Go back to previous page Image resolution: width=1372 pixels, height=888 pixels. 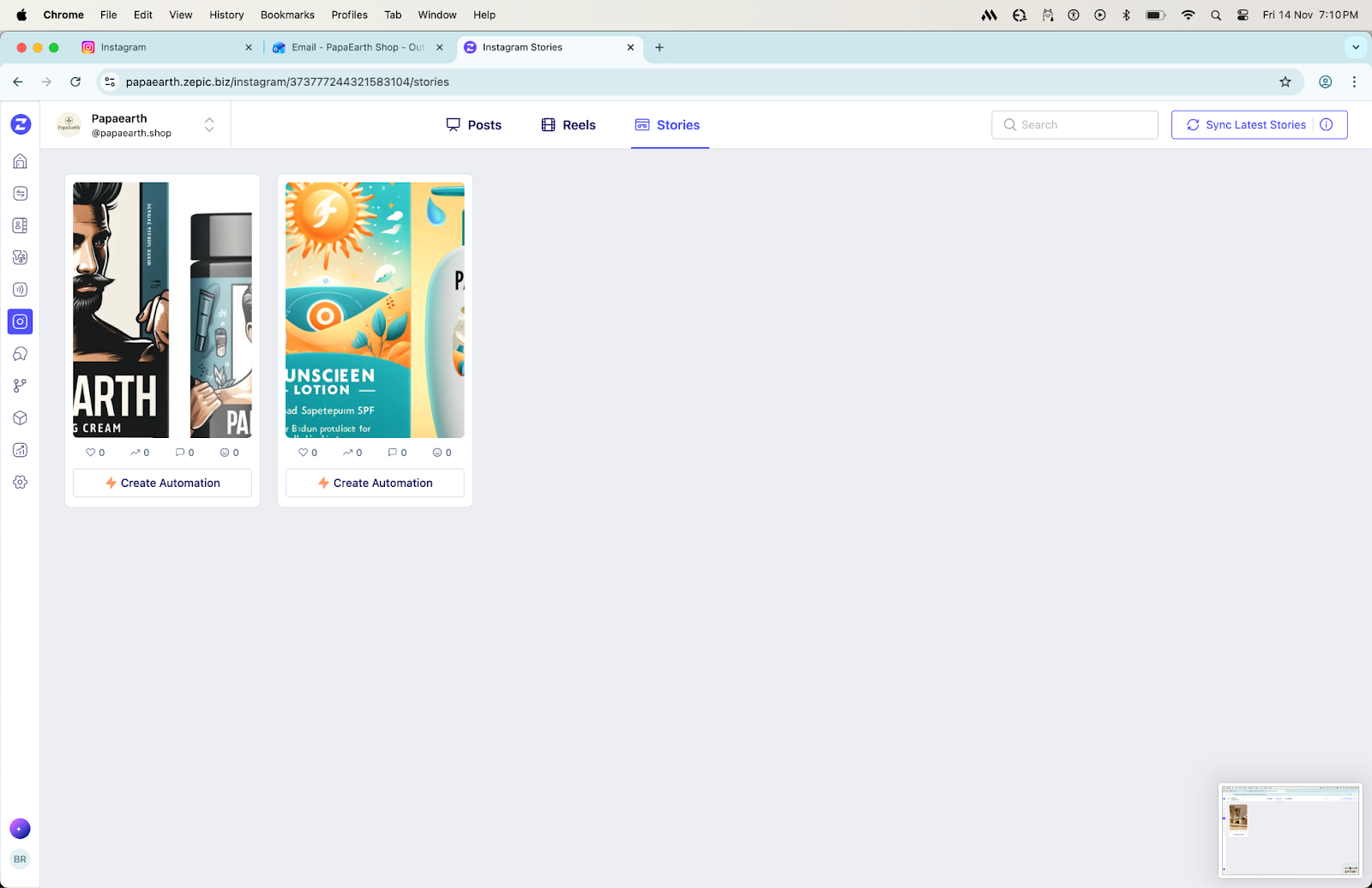(18, 82)
